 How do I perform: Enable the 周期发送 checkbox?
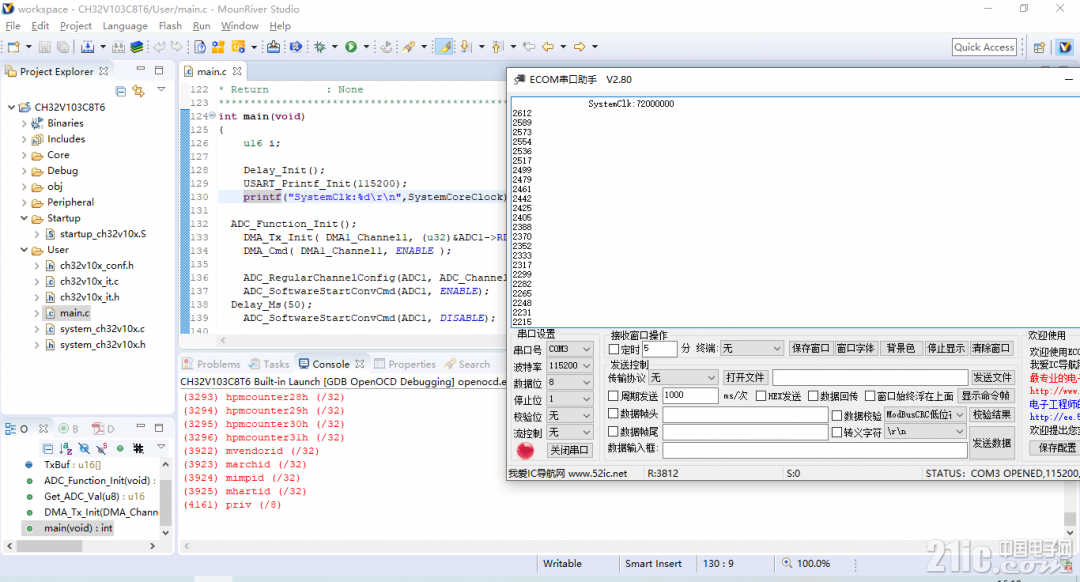(613, 396)
